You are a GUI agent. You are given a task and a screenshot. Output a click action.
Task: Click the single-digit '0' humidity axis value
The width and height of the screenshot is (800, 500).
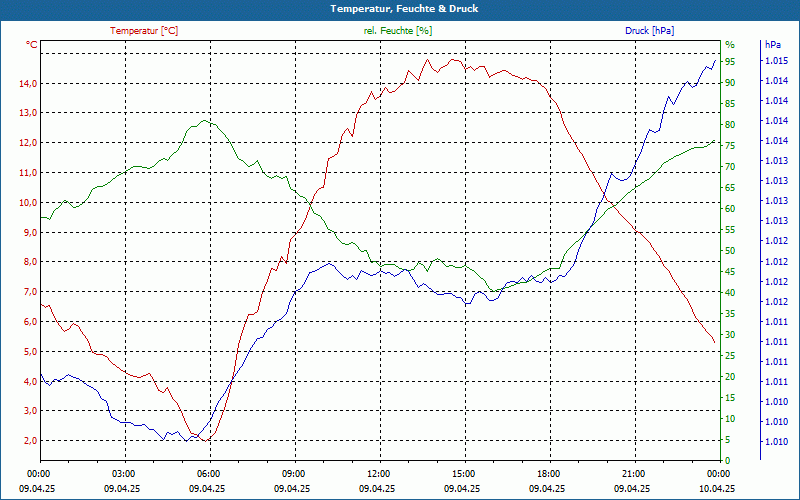[728, 461]
